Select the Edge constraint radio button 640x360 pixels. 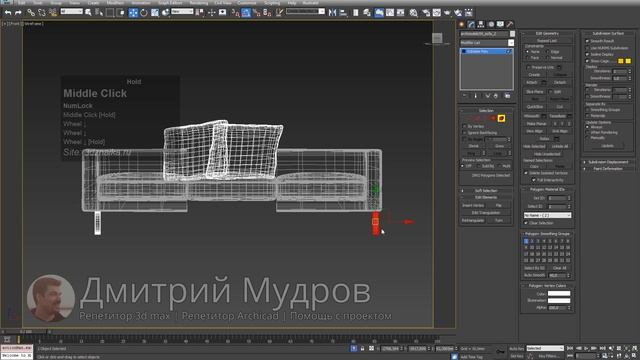click(547, 52)
